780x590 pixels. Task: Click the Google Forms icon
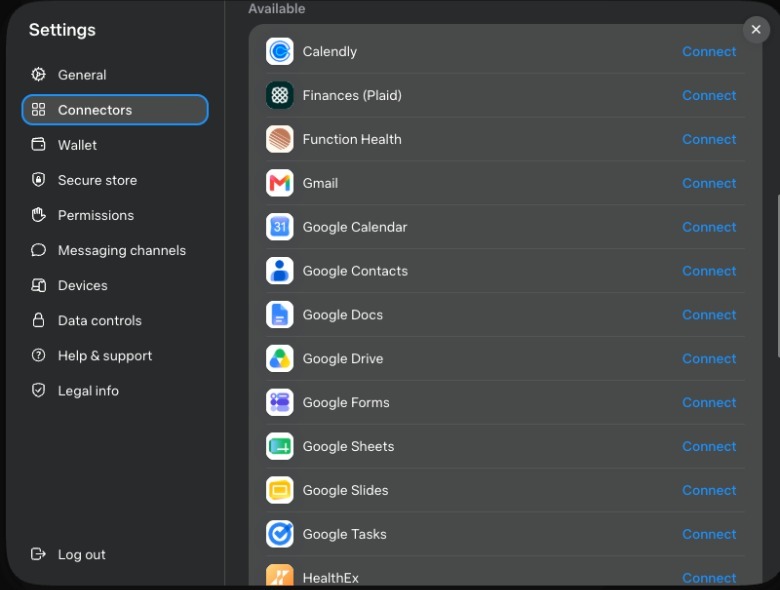point(280,402)
